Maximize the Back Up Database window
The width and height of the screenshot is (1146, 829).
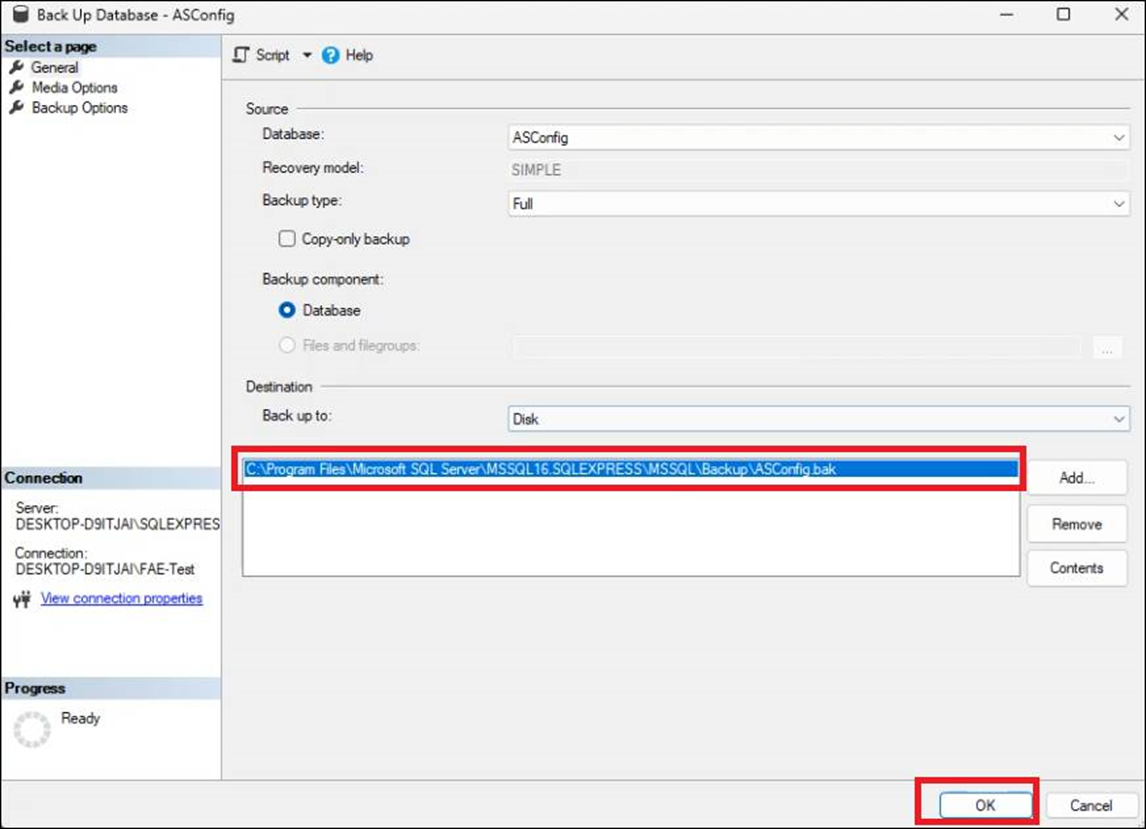tap(1063, 14)
